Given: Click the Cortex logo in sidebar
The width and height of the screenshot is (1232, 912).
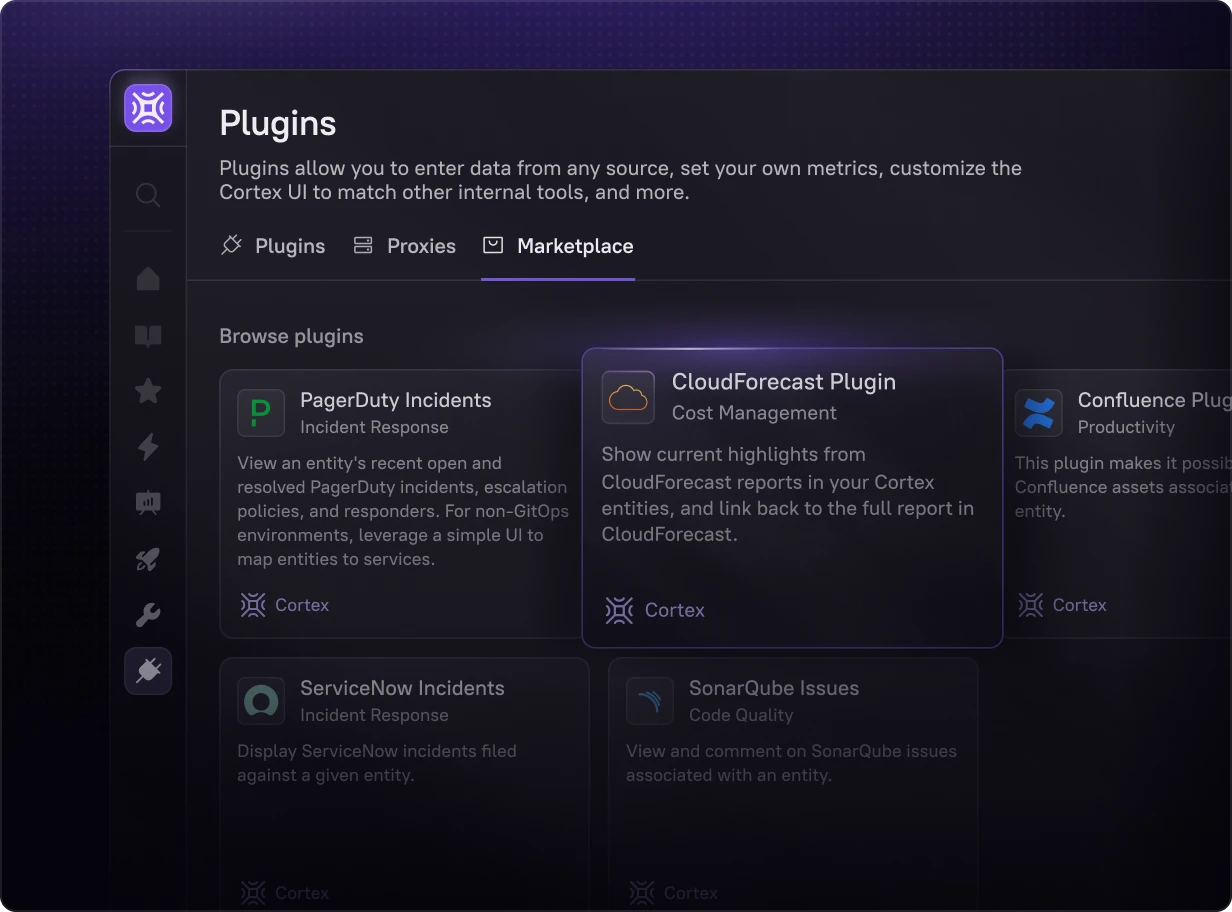Looking at the screenshot, I should [148, 108].
